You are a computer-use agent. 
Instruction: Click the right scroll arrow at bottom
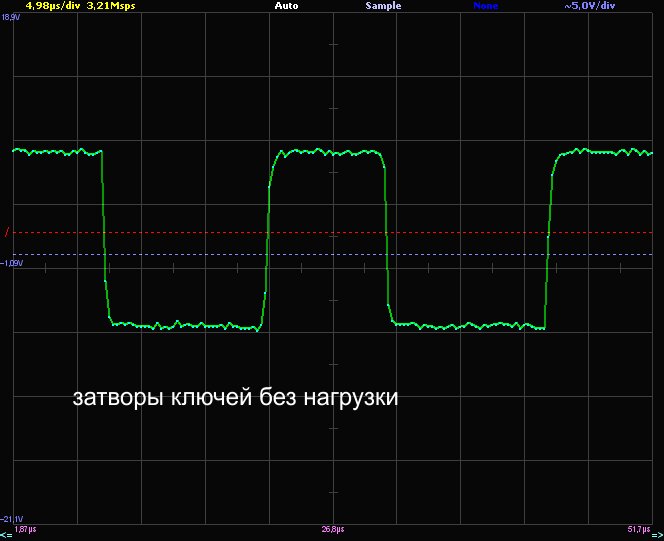pyautogui.click(x=657, y=535)
